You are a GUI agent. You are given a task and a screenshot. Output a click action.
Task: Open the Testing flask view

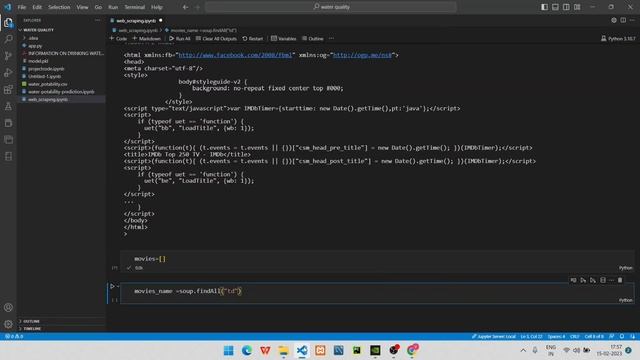[x=8, y=106]
